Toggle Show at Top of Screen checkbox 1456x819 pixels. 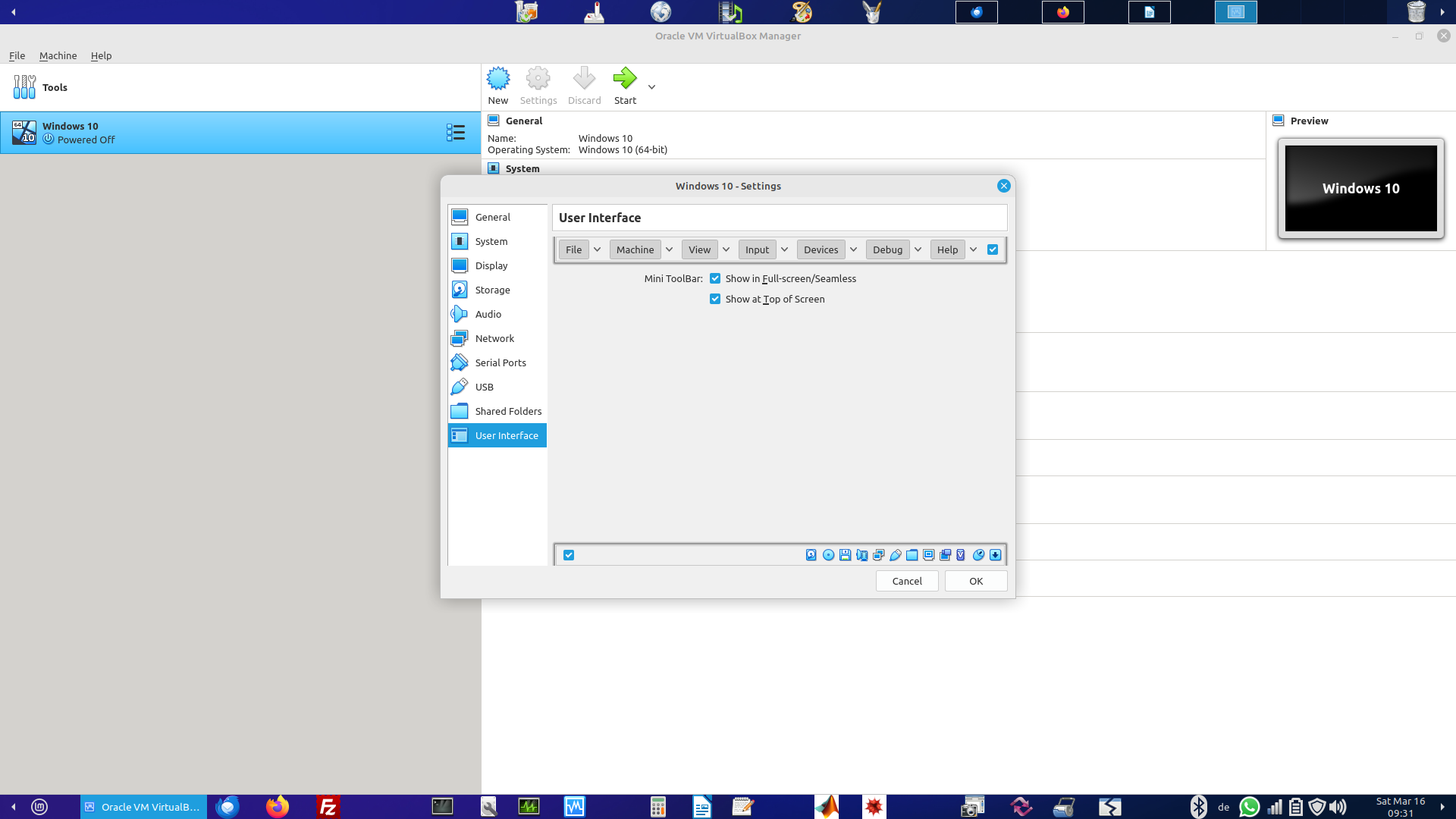pos(715,299)
